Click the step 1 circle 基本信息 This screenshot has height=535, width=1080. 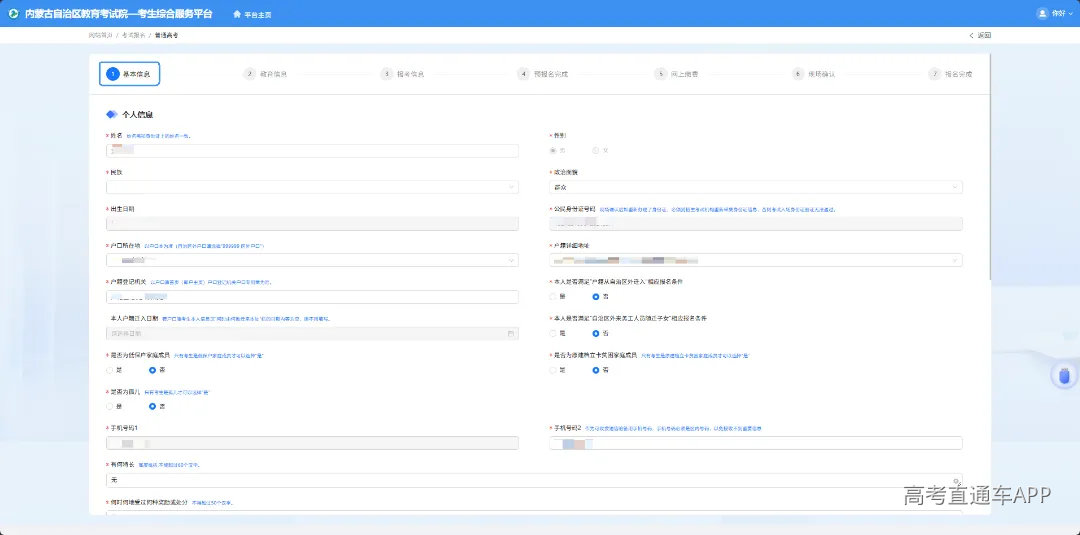point(113,74)
